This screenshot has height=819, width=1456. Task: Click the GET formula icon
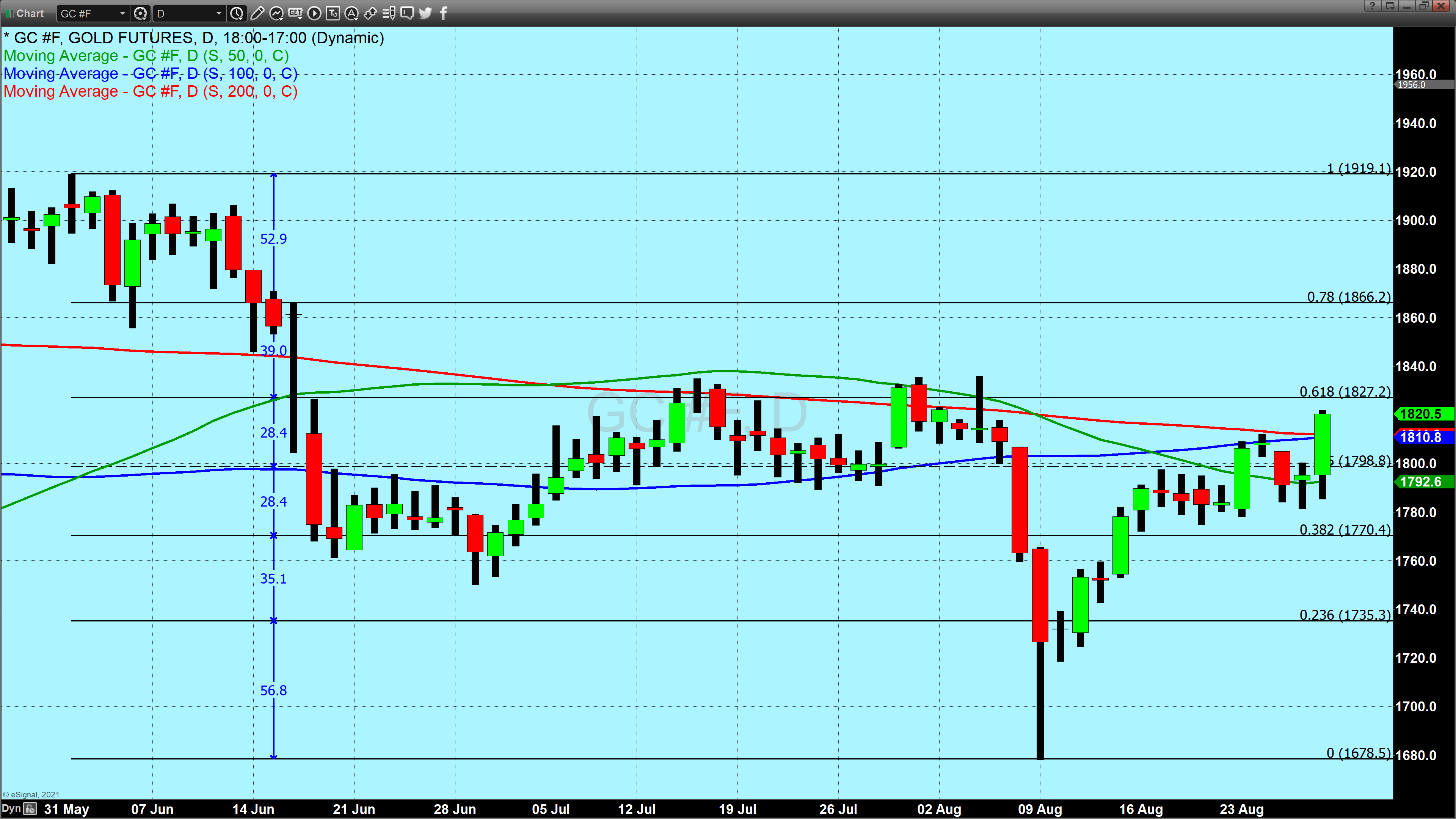point(295,13)
